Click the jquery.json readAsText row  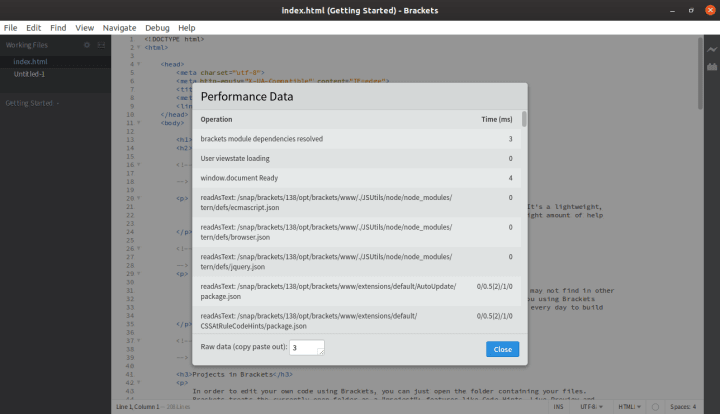pyautogui.click(x=357, y=262)
